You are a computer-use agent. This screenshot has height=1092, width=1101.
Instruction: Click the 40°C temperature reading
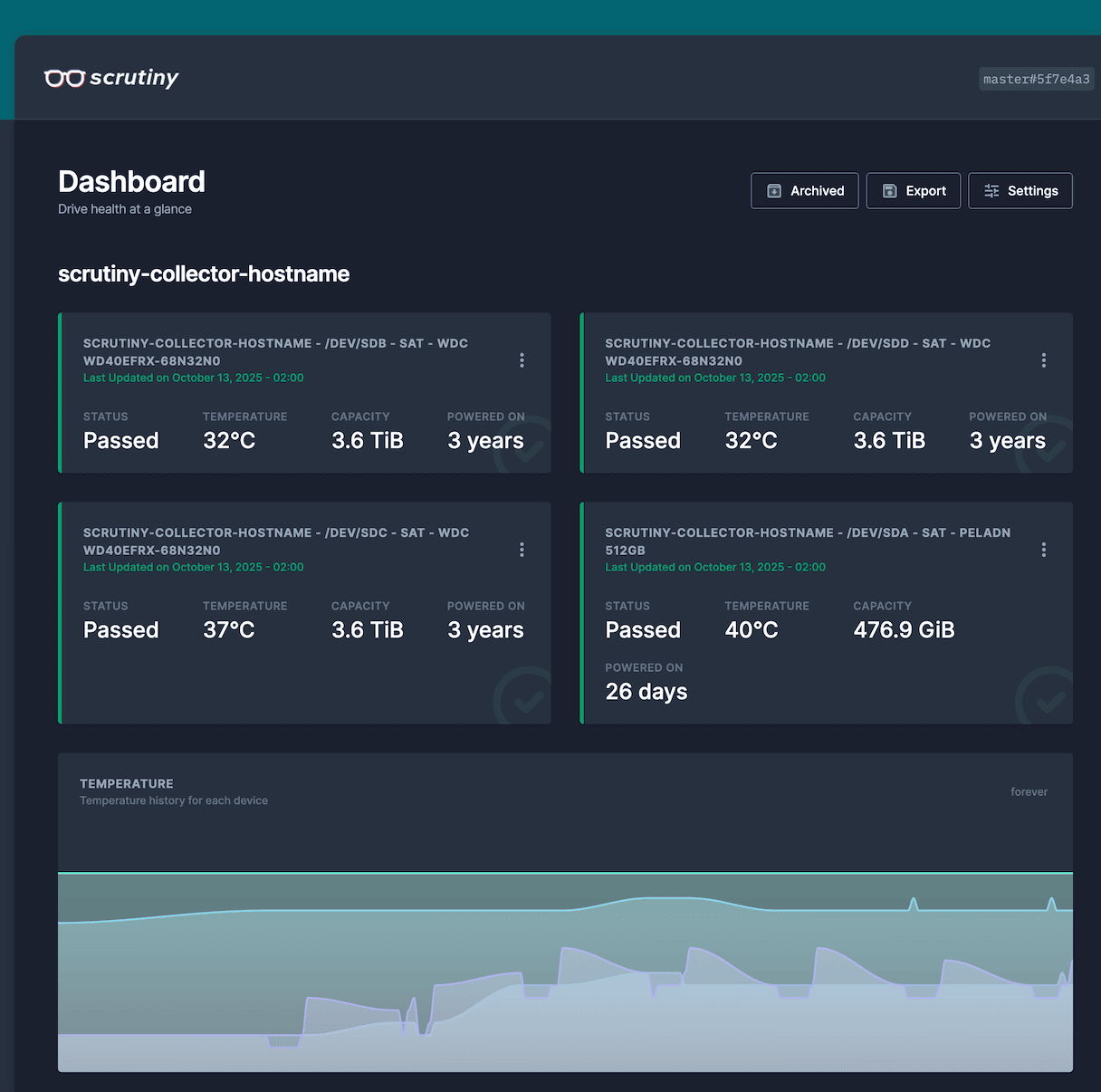tap(751, 630)
